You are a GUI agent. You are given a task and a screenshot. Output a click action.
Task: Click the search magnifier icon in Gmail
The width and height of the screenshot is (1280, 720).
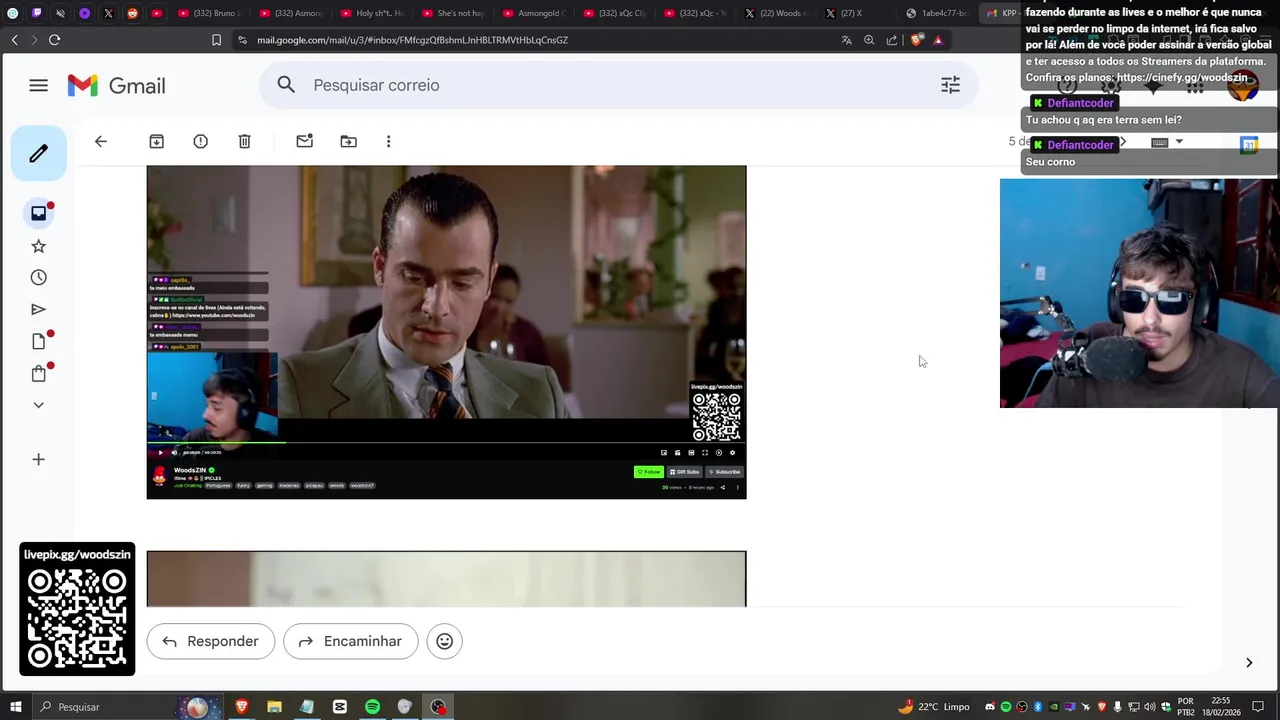[286, 85]
